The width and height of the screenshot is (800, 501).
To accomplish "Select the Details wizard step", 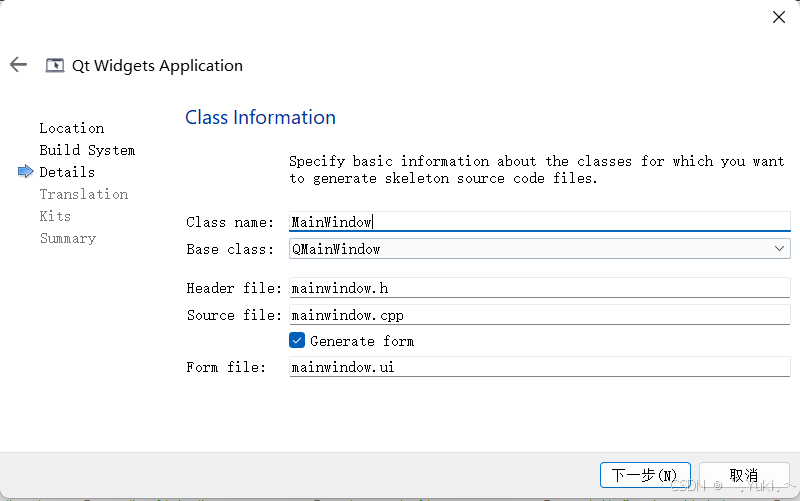I will click(67, 172).
